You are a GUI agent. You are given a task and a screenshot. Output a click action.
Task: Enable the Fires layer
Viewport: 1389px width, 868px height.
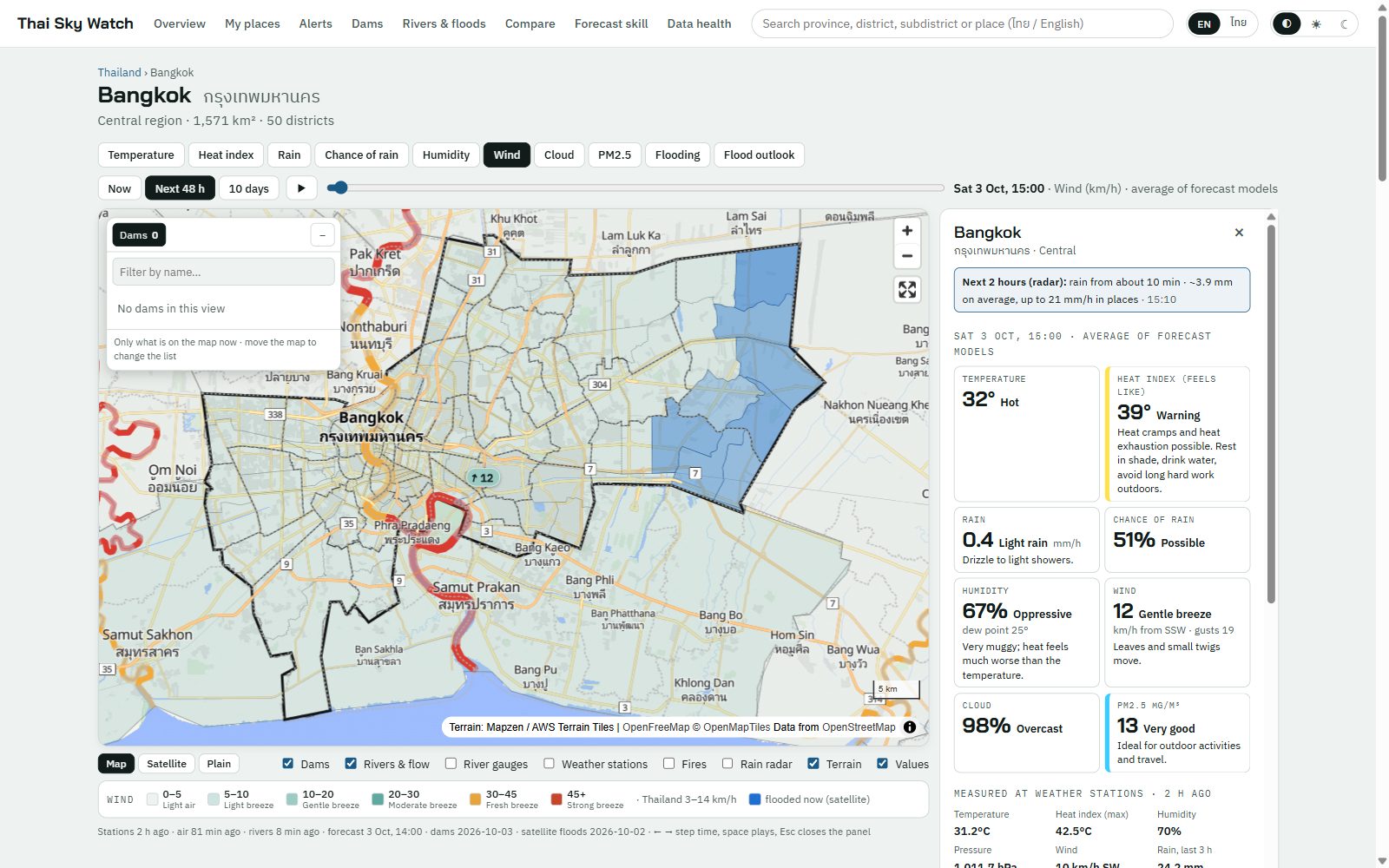[x=668, y=764]
